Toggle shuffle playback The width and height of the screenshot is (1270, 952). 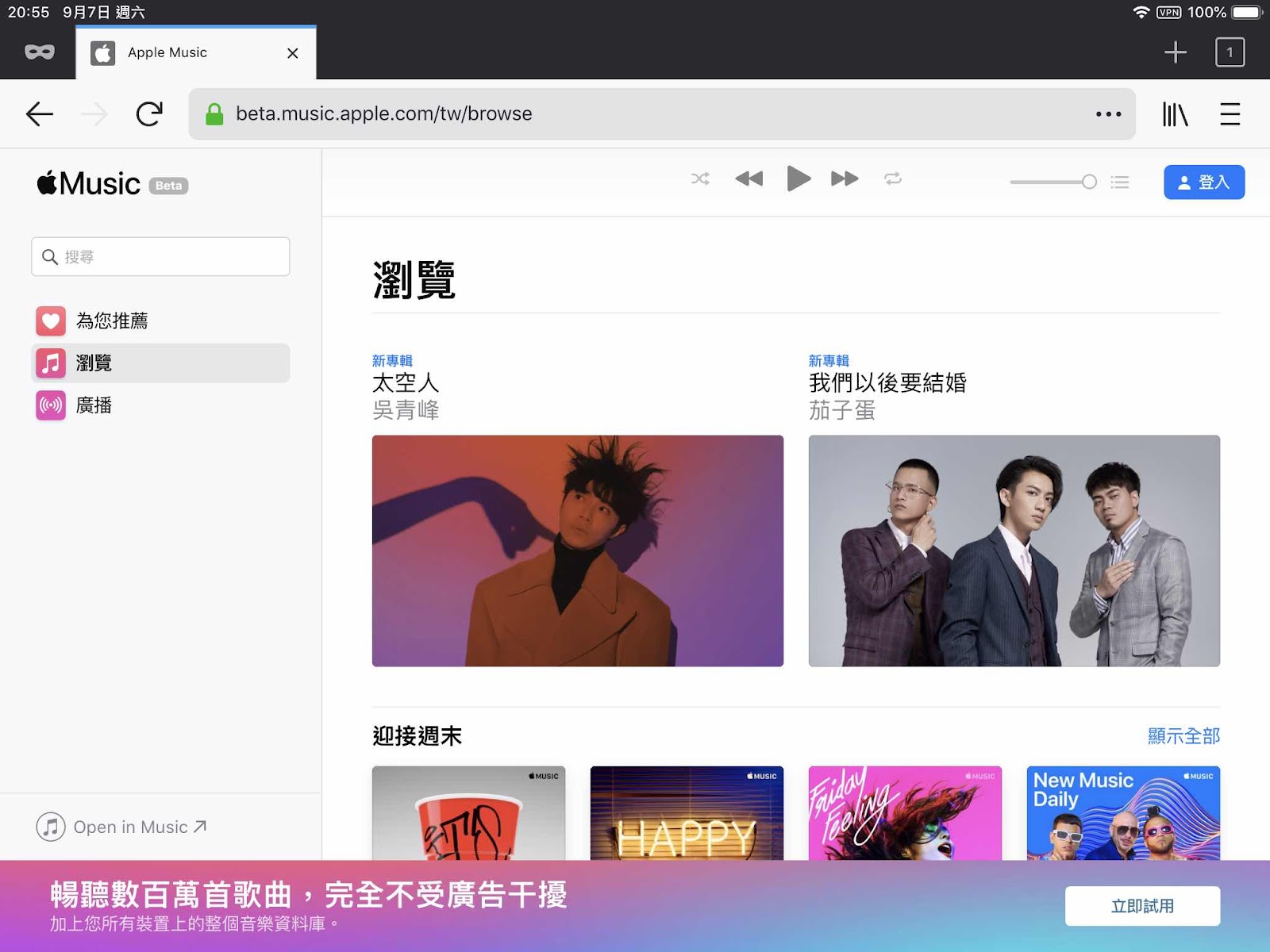pos(700,179)
